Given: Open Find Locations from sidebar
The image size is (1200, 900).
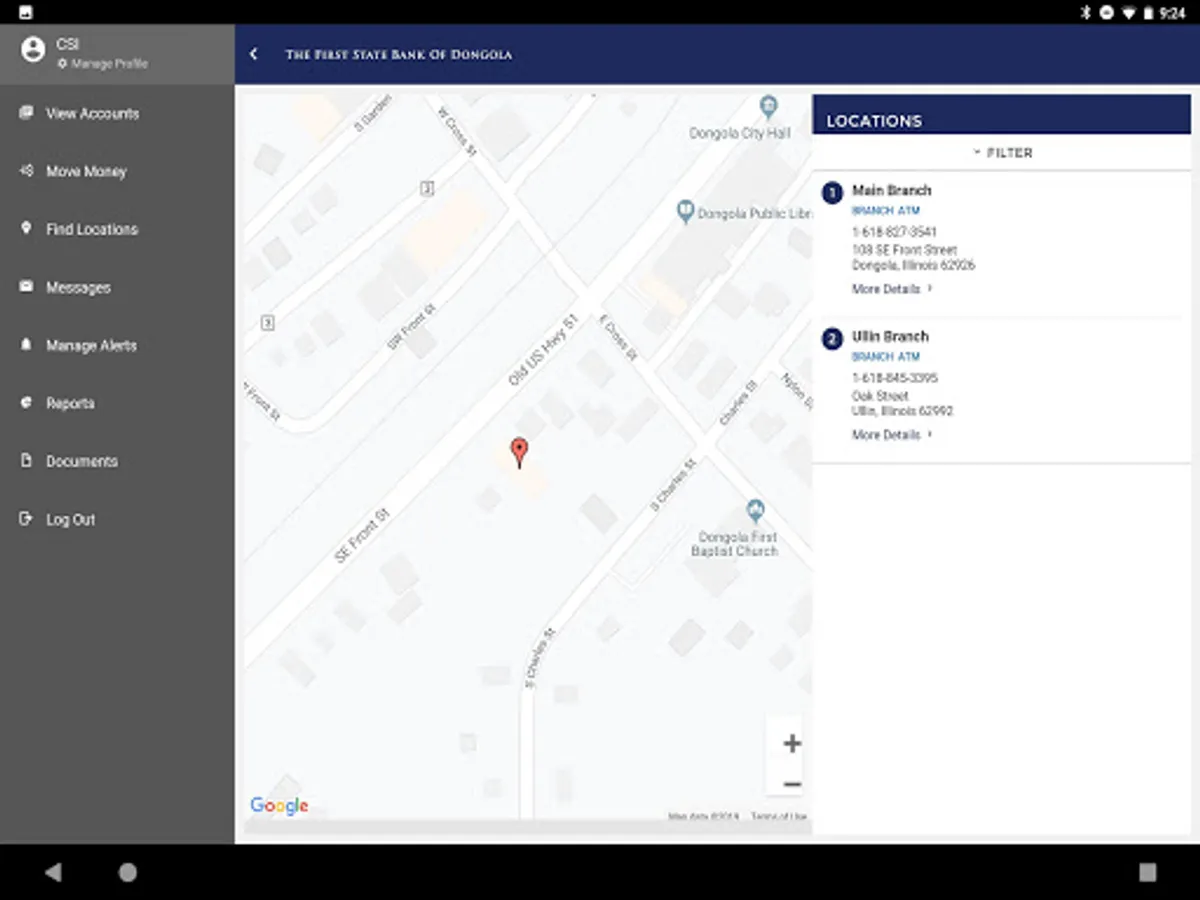Looking at the screenshot, I should point(27,229).
